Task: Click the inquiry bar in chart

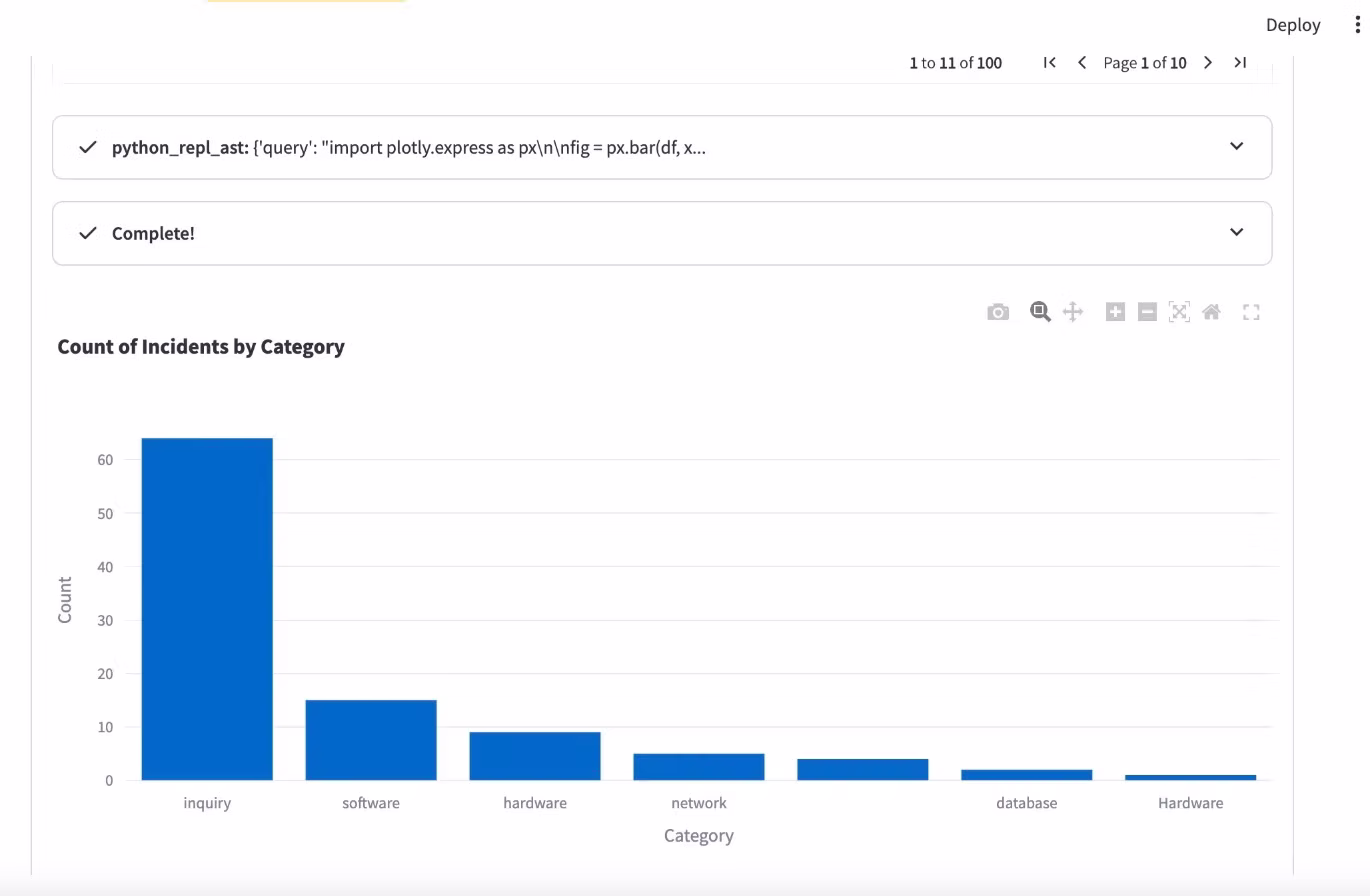Action: click(207, 609)
